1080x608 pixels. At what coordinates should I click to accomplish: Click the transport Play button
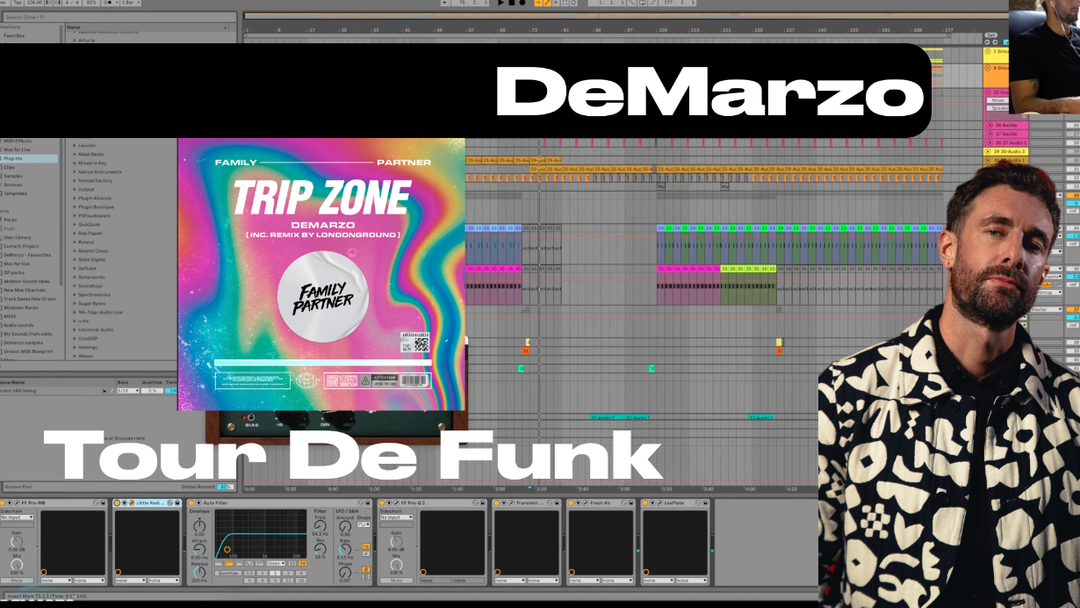point(502,4)
